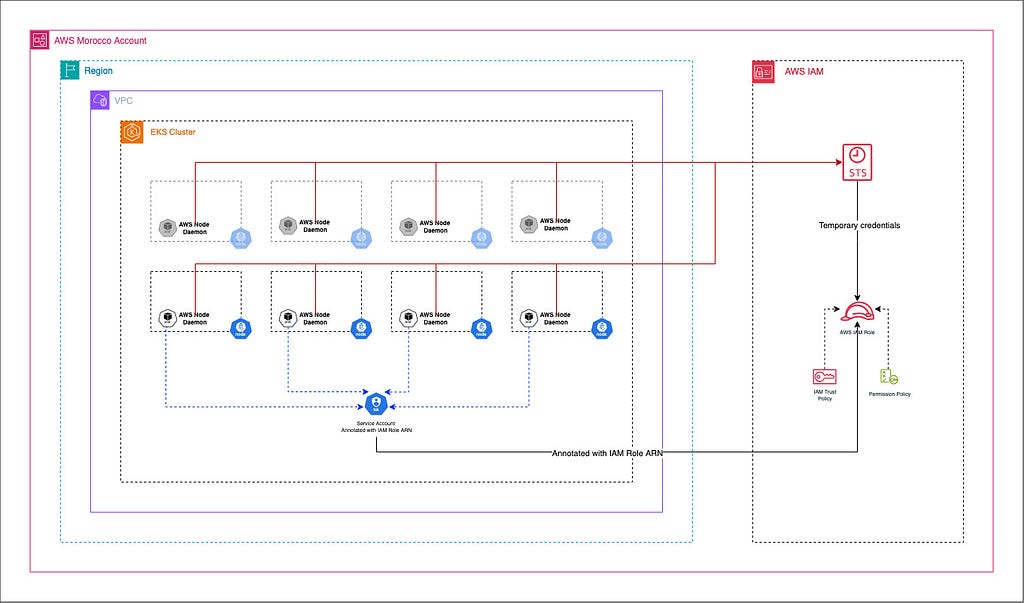Select the Region flag icon
The height and width of the screenshot is (603, 1024).
[x=70, y=70]
